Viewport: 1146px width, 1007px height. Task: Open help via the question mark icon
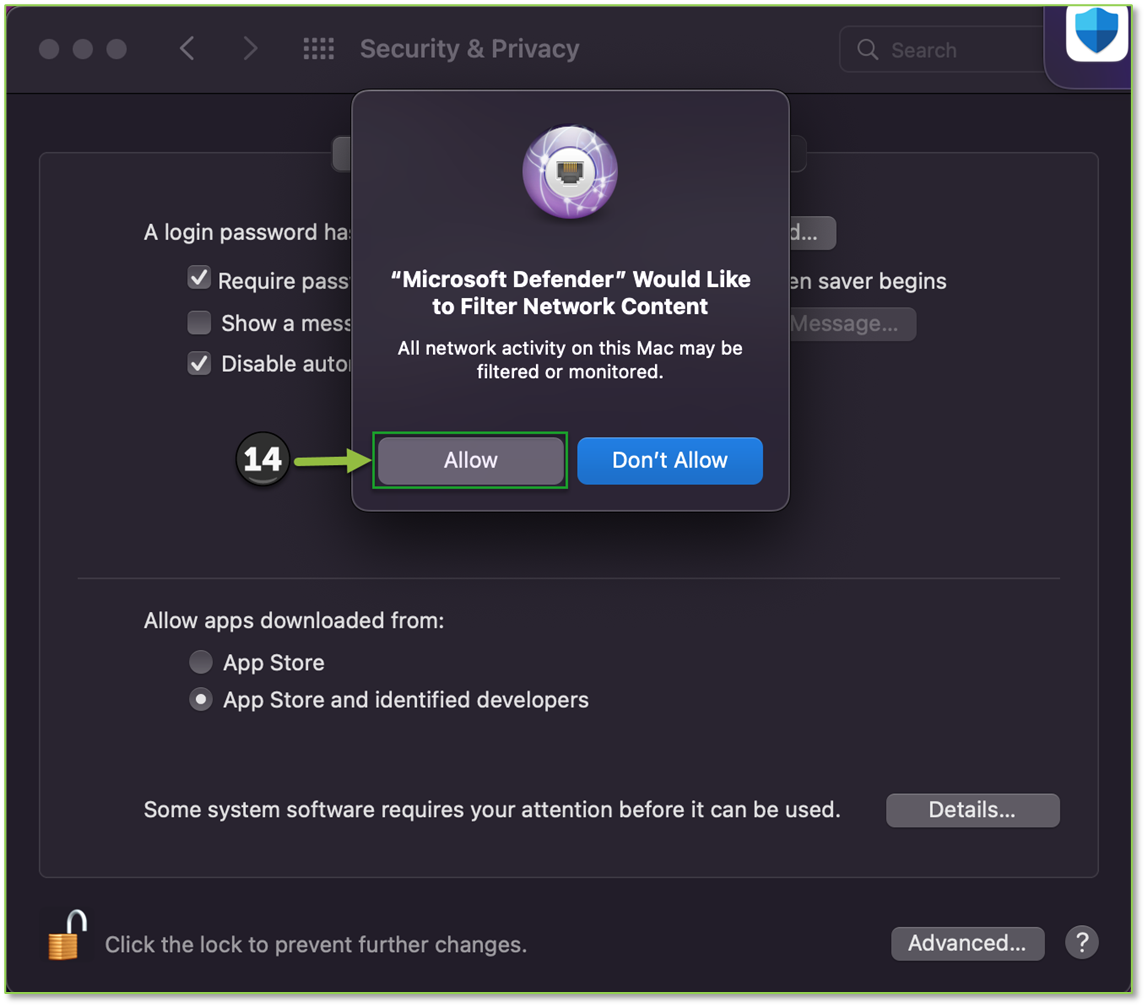click(1082, 942)
